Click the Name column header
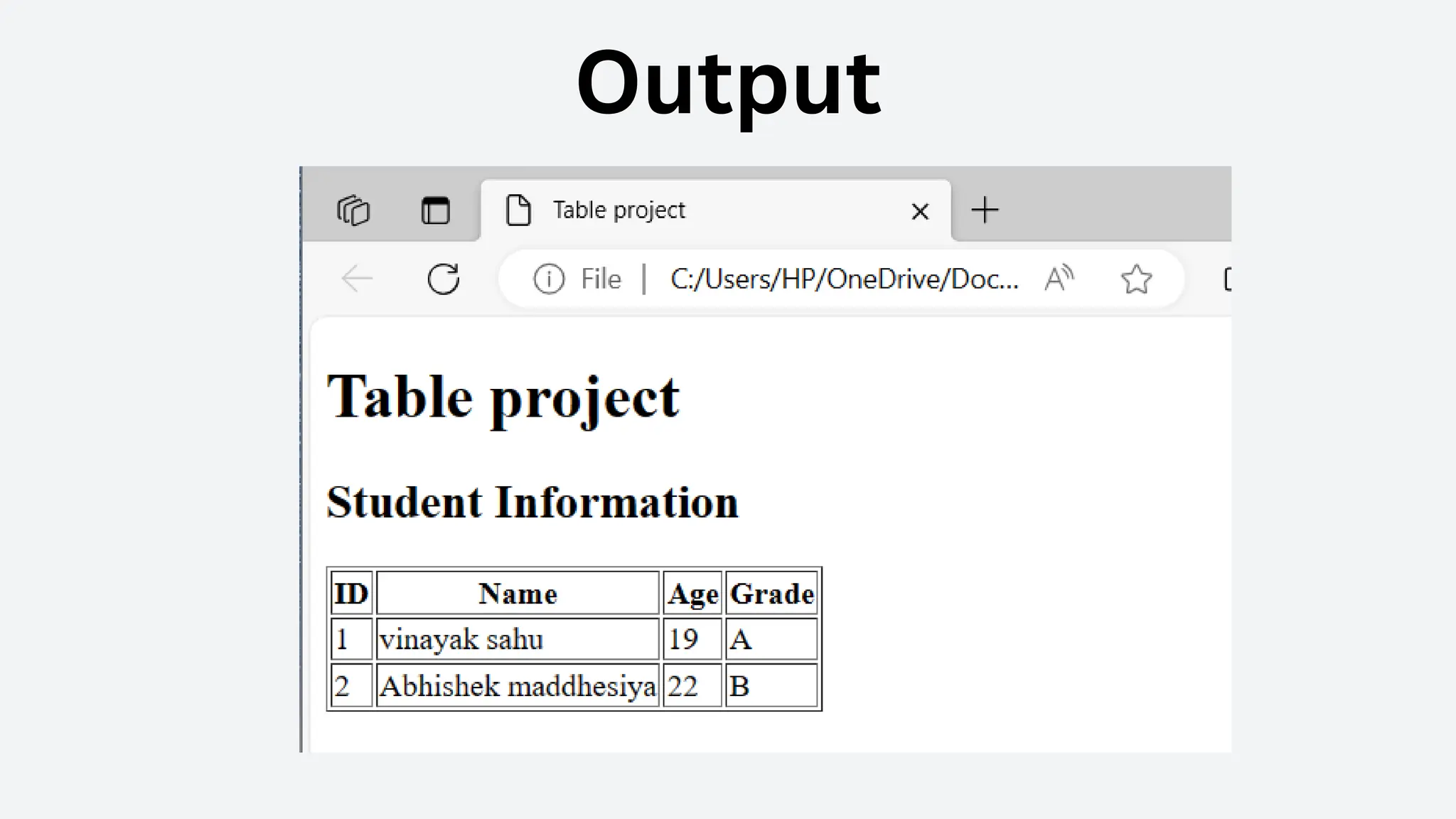Image resolution: width=1456 pixels, height=819 pixels. point(518,593)
